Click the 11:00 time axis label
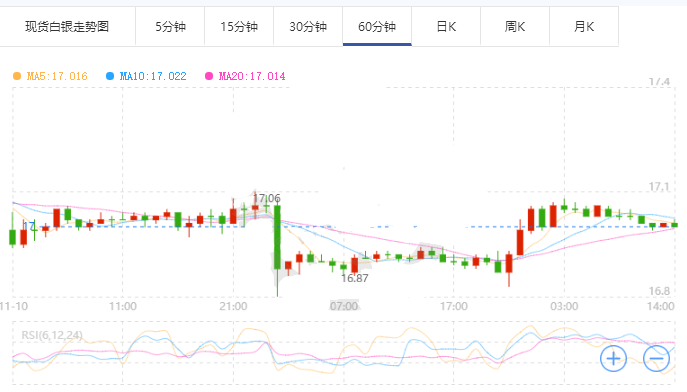This screenshot has width=687, height=392. click(123, 306)
